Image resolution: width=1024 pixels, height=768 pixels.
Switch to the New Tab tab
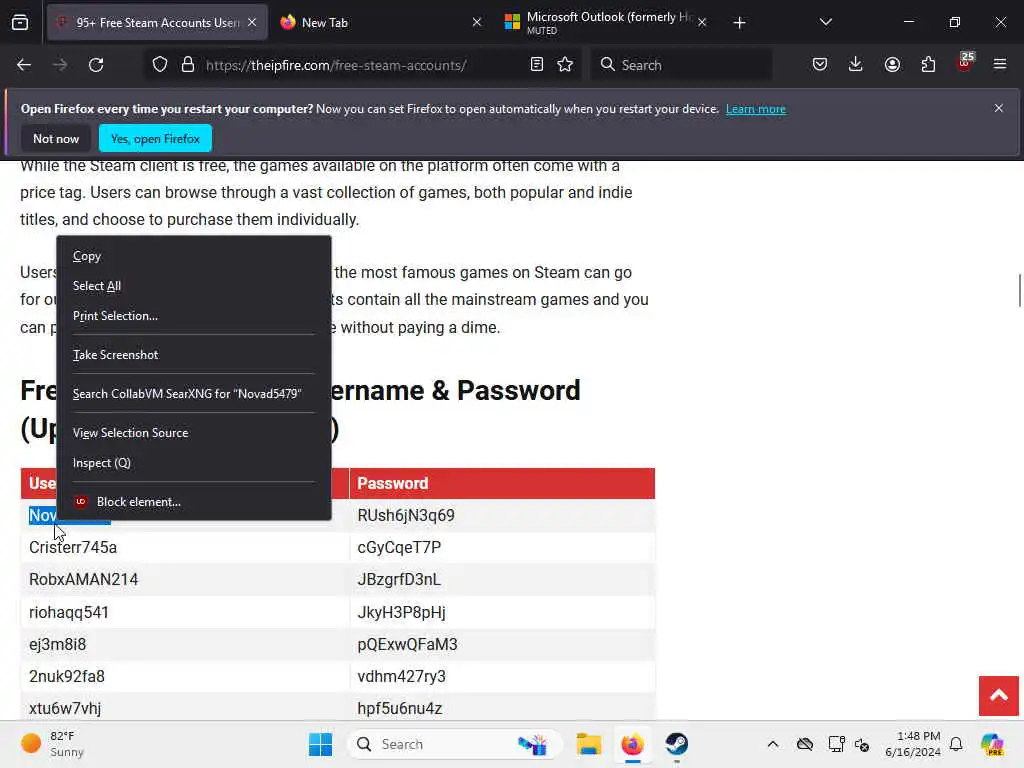(x=382, y=22)
